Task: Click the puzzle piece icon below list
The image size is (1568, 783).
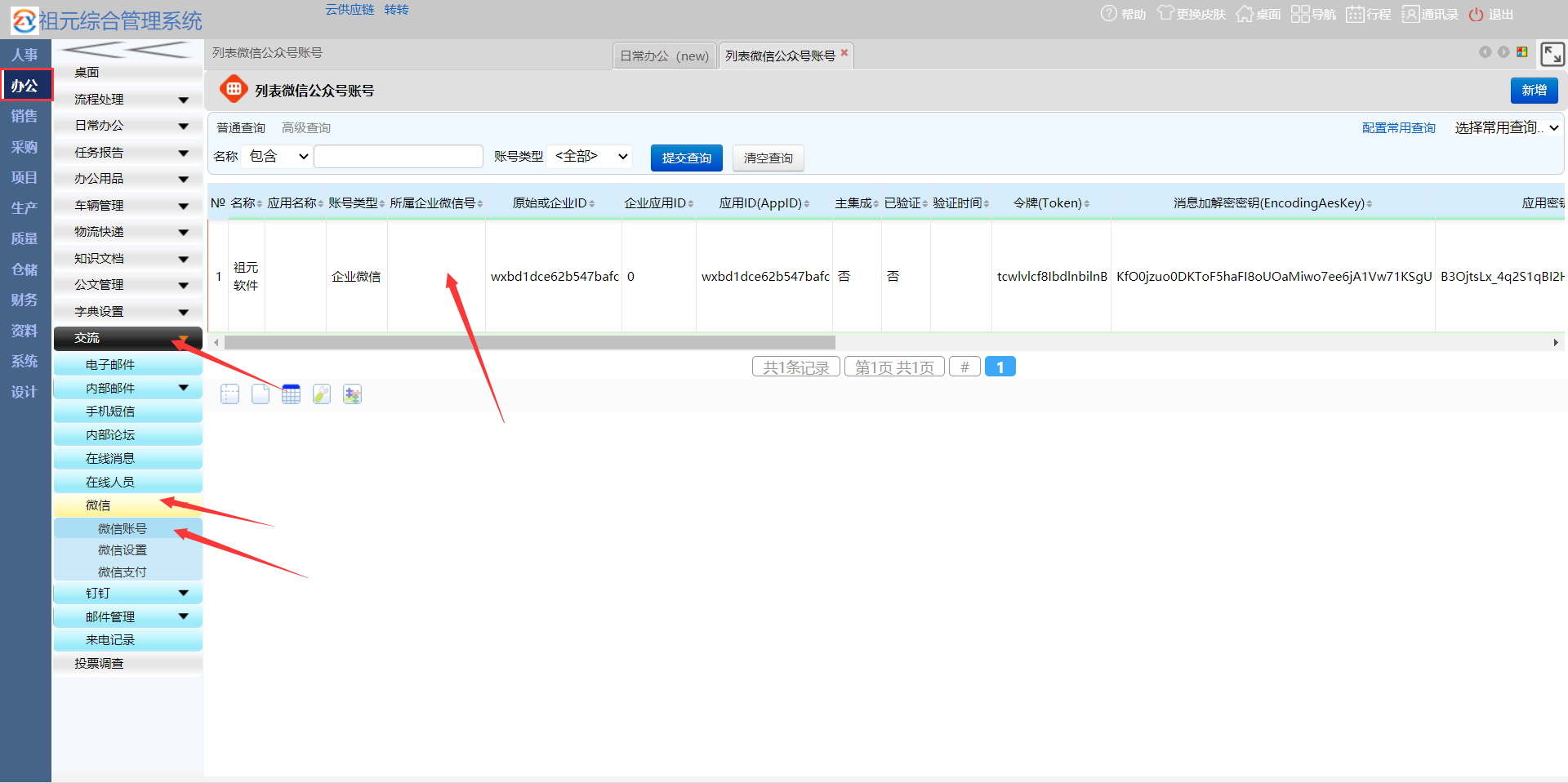Action: (352, 394)
